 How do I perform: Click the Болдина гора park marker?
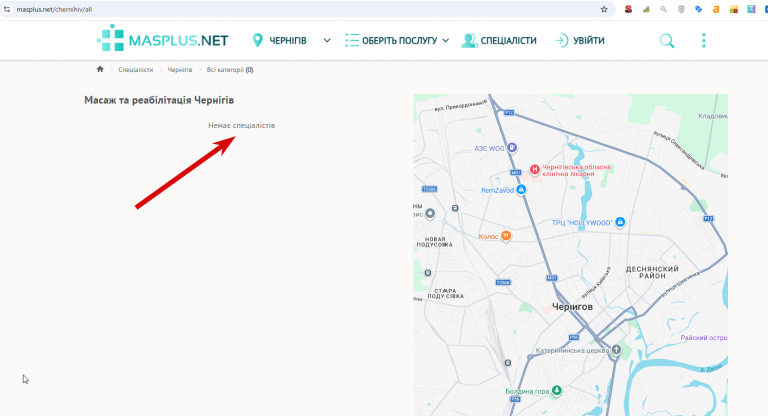click(x=556, y=391)
